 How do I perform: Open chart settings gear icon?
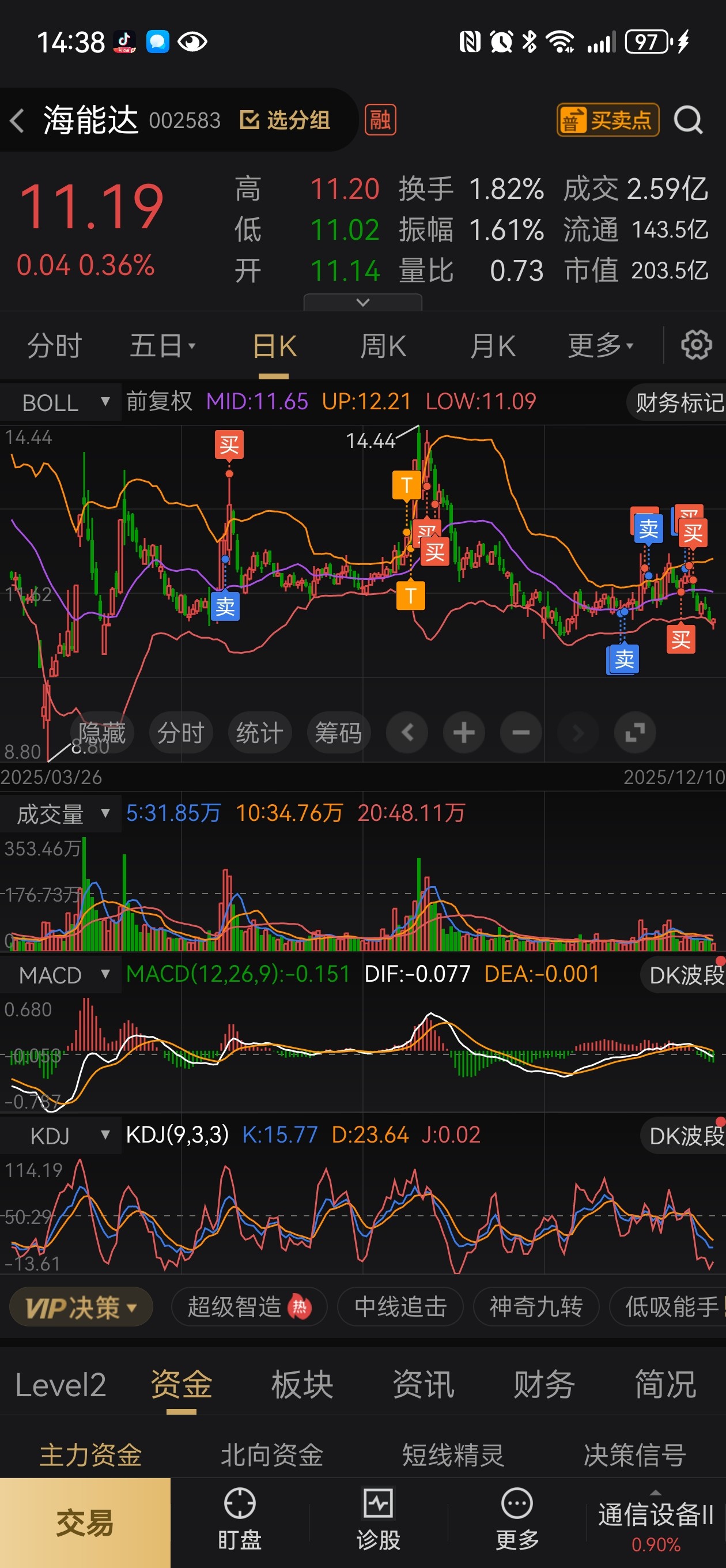pyautogui.click(x=695, y=345)
